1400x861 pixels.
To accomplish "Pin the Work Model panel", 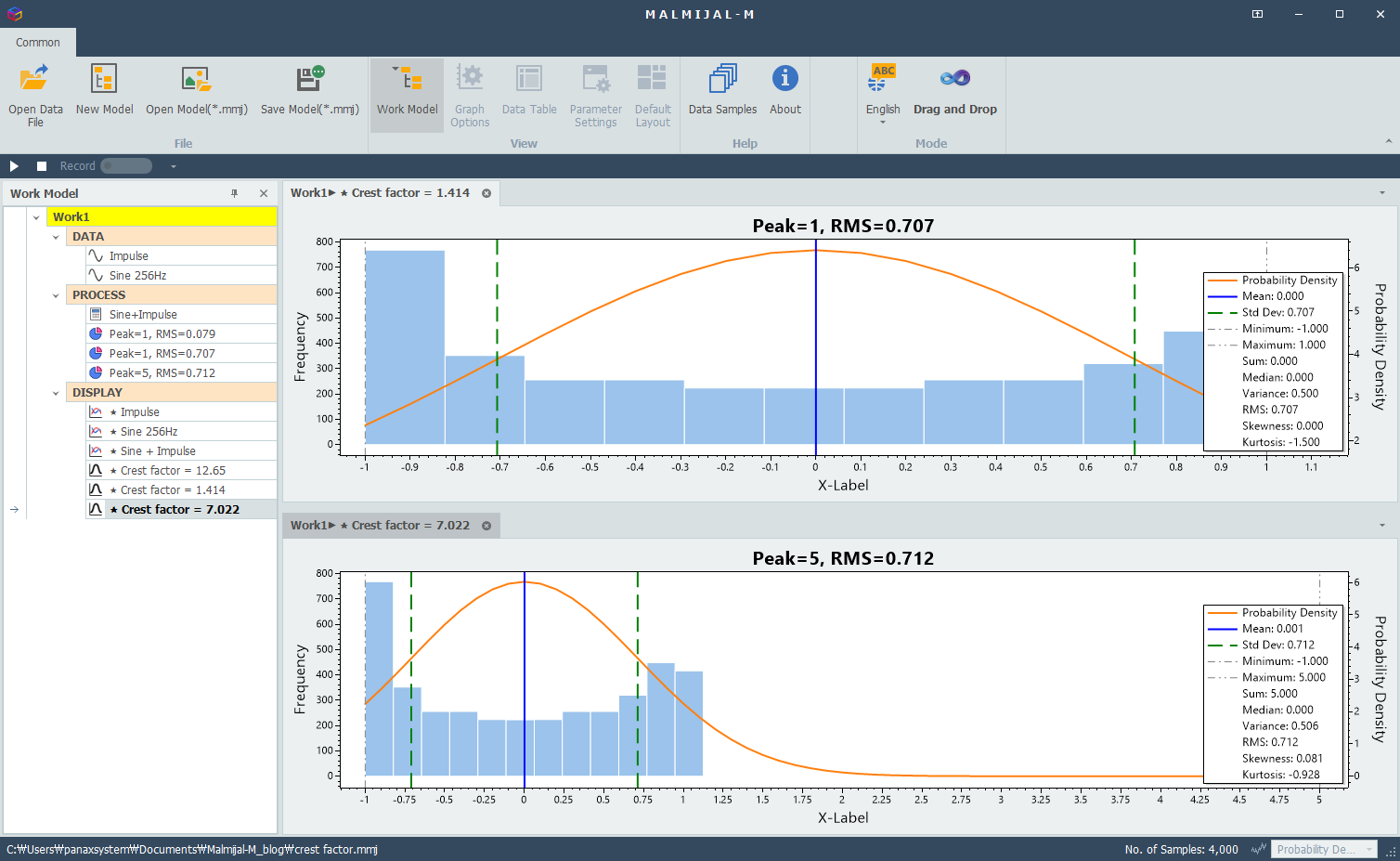I will click(x=235, y=193).
